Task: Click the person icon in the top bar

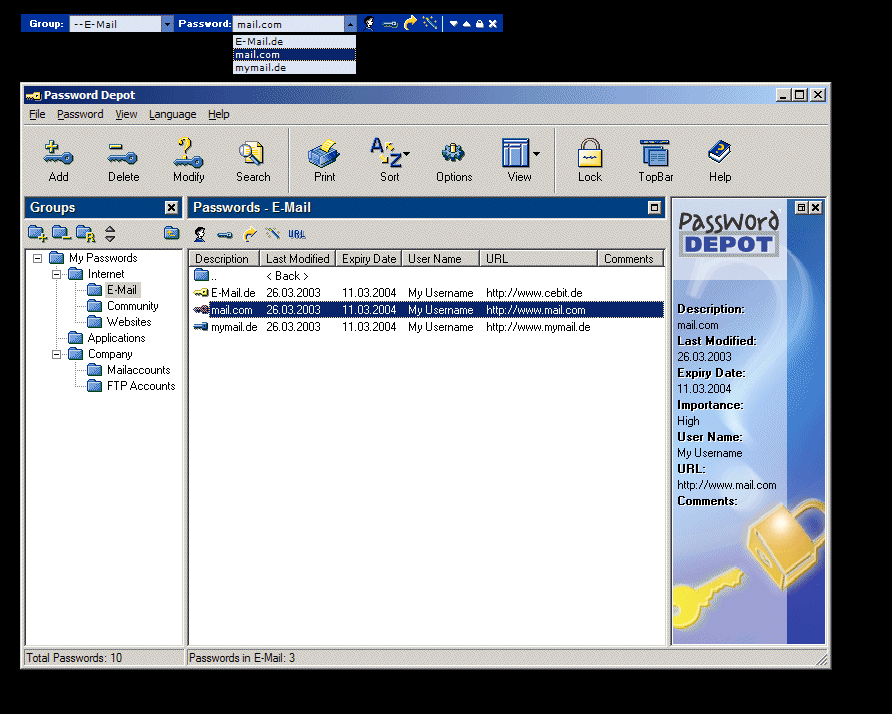Action: pos(369,23)
